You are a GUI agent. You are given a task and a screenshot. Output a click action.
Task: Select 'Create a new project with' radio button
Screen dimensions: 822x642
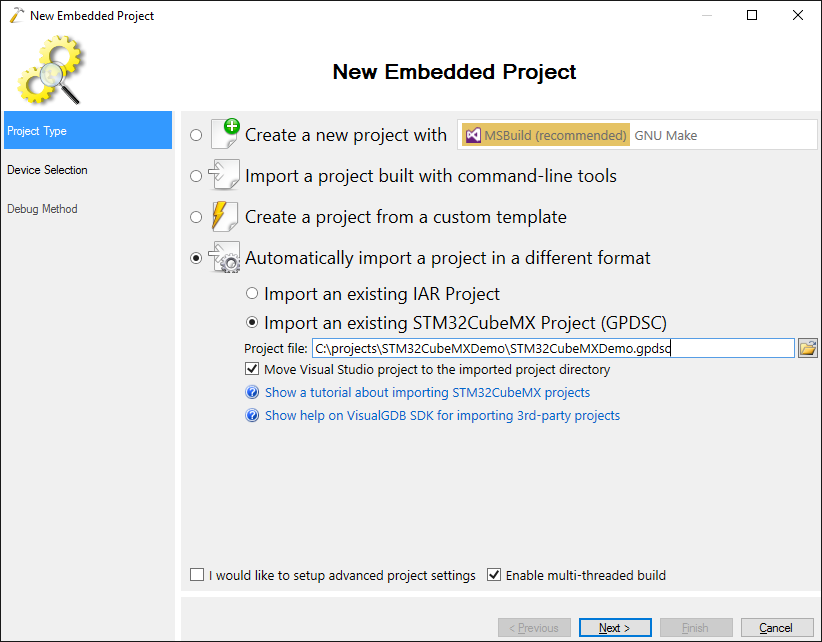click(x=196, y=135)
